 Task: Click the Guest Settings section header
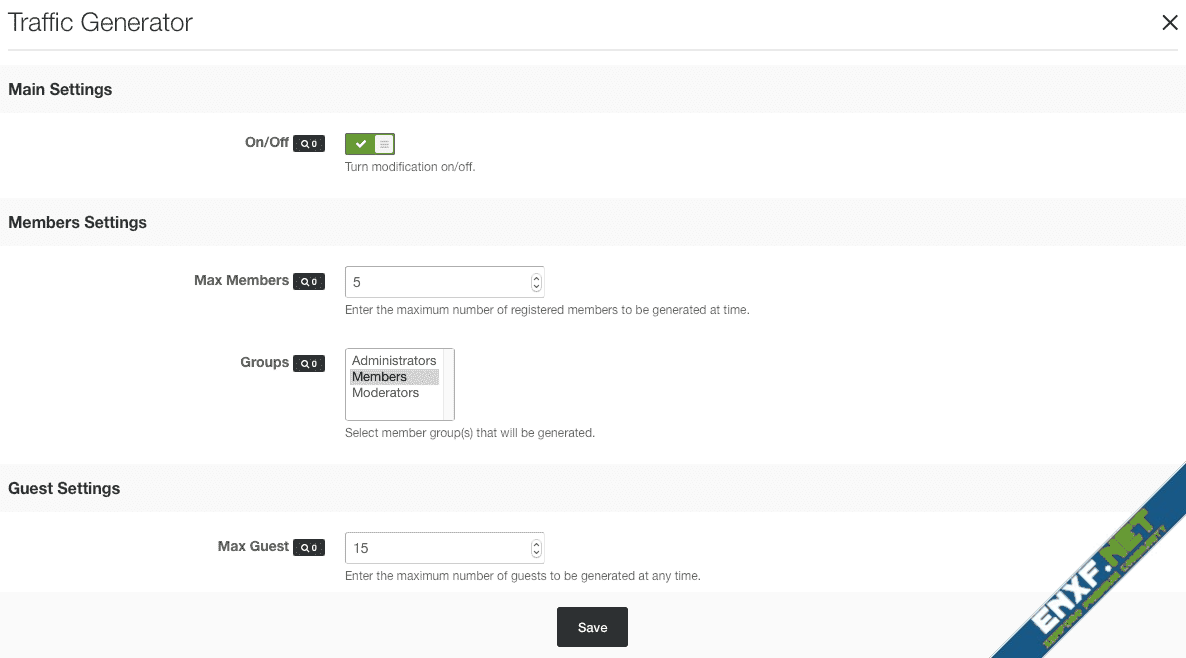point(64,489)
